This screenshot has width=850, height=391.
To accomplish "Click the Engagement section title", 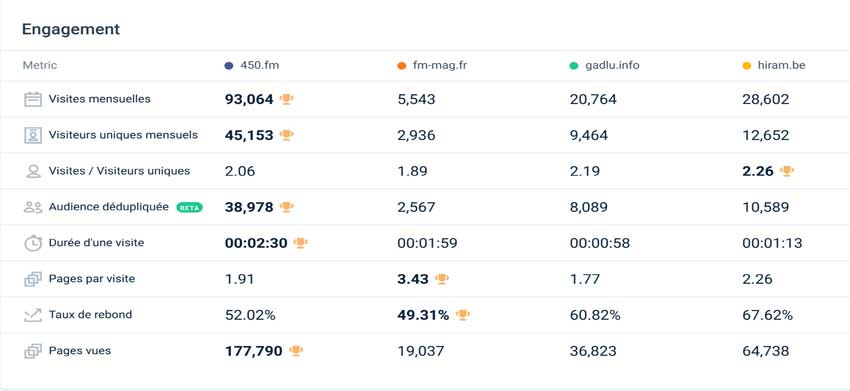I will 71,29.
